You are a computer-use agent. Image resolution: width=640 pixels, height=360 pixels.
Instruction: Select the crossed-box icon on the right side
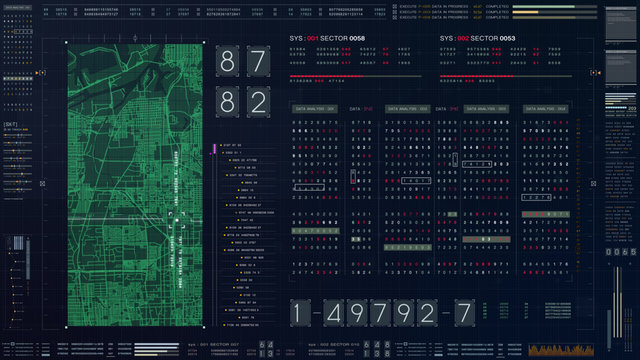(593, 184)
